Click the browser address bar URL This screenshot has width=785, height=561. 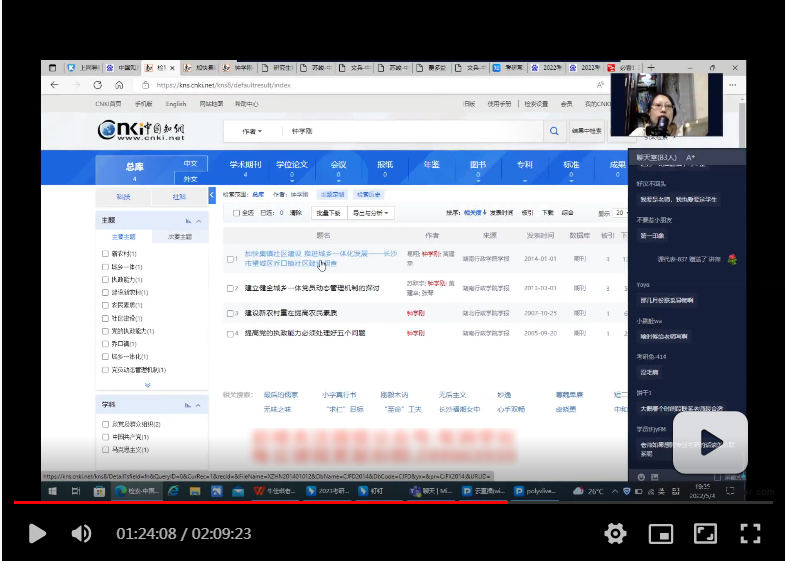coord(223,85)
